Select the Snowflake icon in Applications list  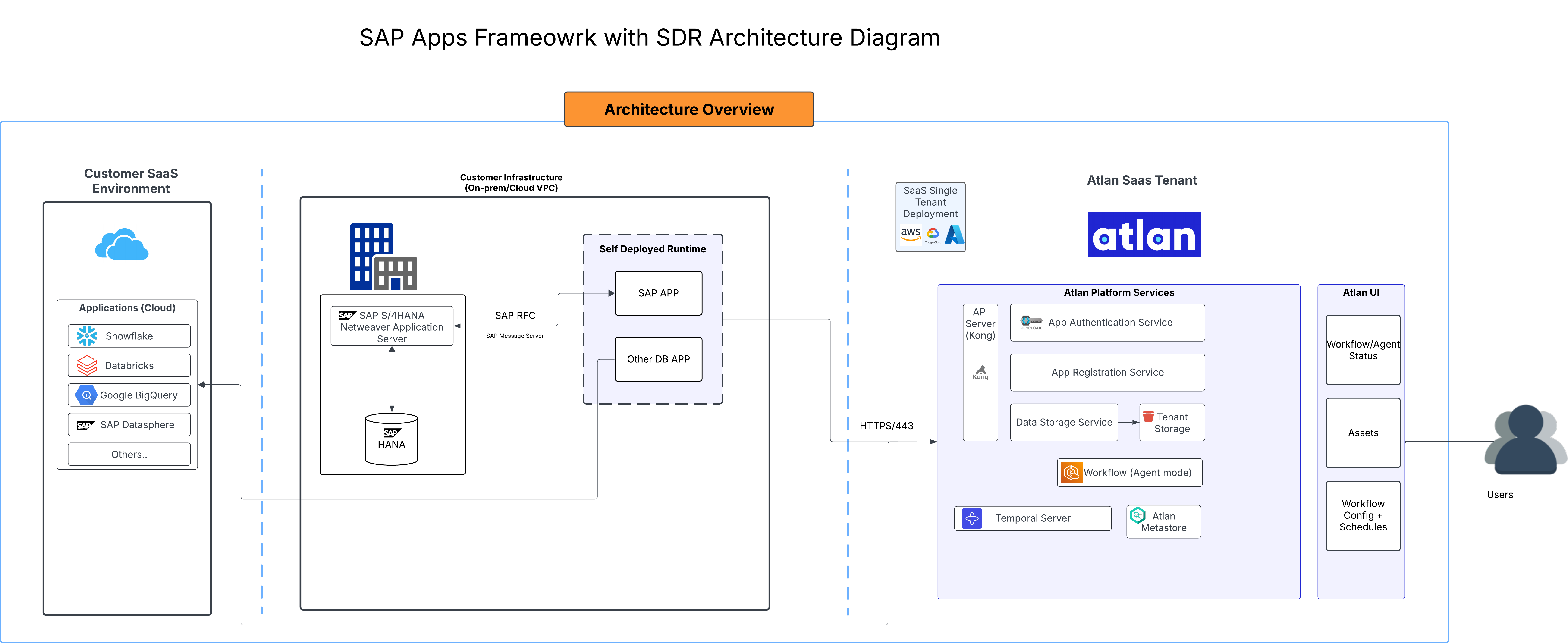click(86, 336)
